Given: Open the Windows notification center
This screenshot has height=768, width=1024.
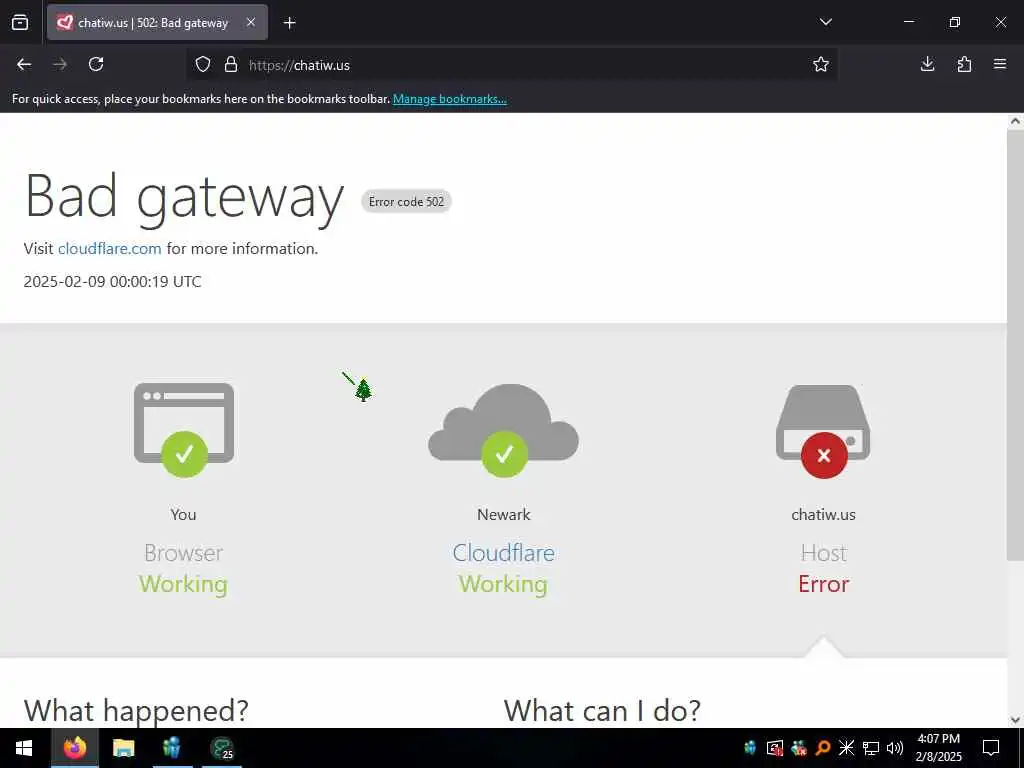Looking at the screenshot, I should tap(991, 748).
